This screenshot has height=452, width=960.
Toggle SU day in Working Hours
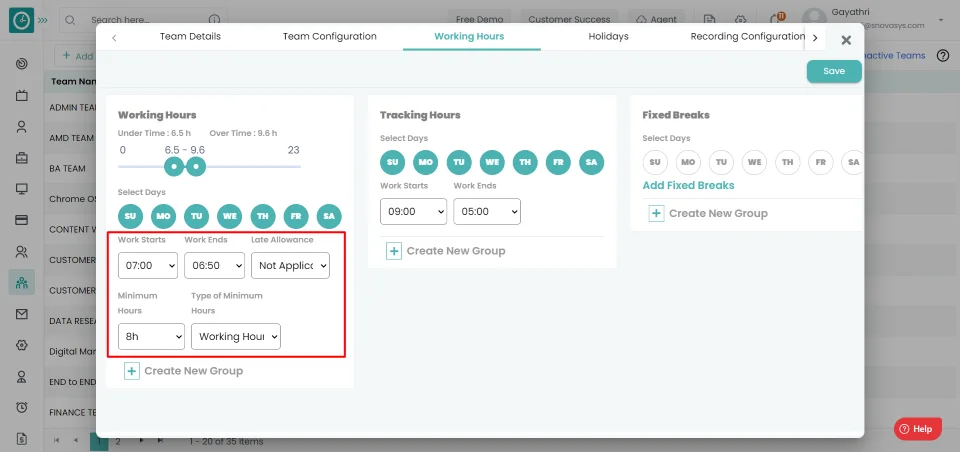click(130, 216)
